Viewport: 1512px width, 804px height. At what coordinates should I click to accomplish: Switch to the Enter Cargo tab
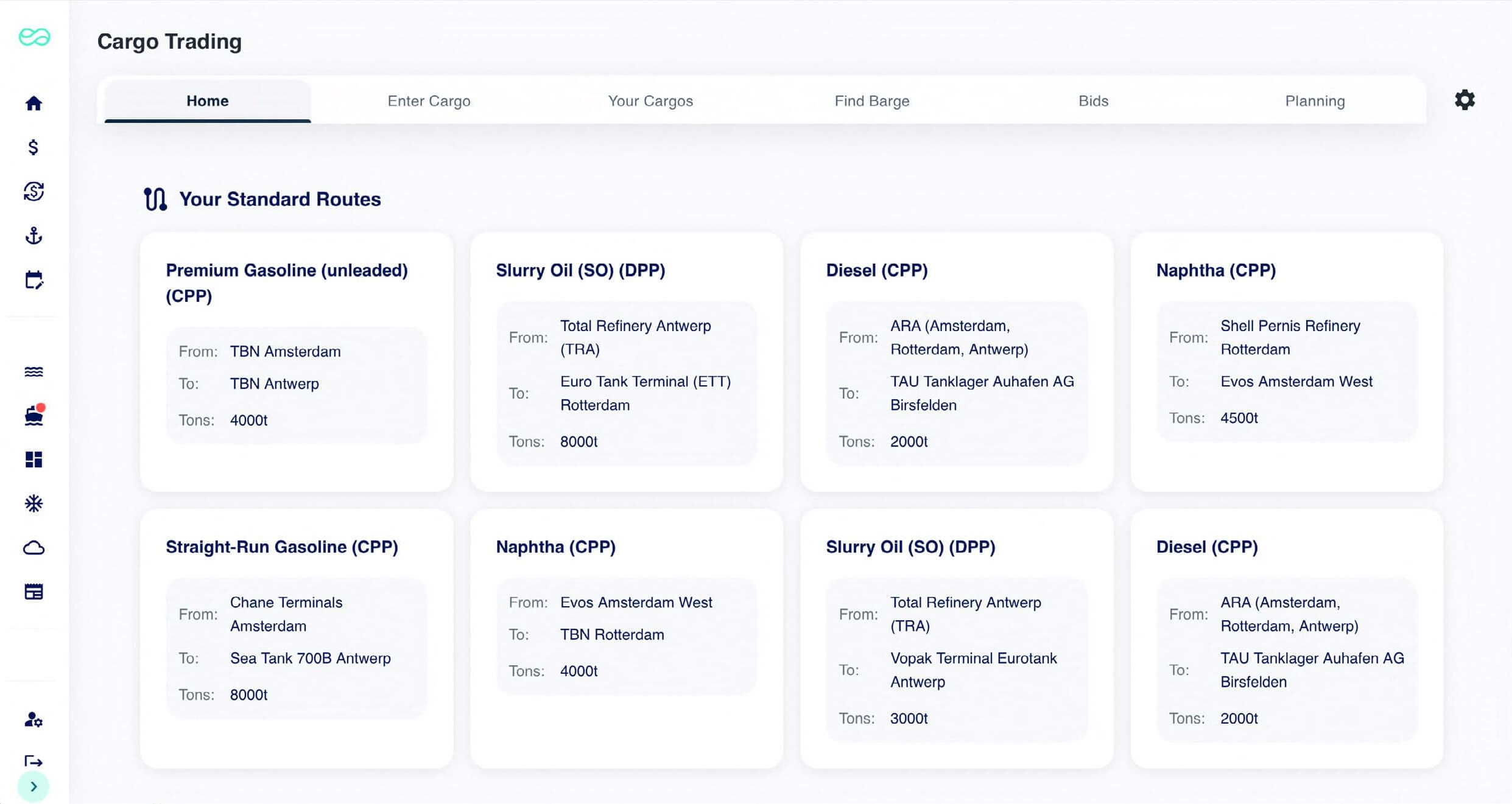(x=429, y=101)
